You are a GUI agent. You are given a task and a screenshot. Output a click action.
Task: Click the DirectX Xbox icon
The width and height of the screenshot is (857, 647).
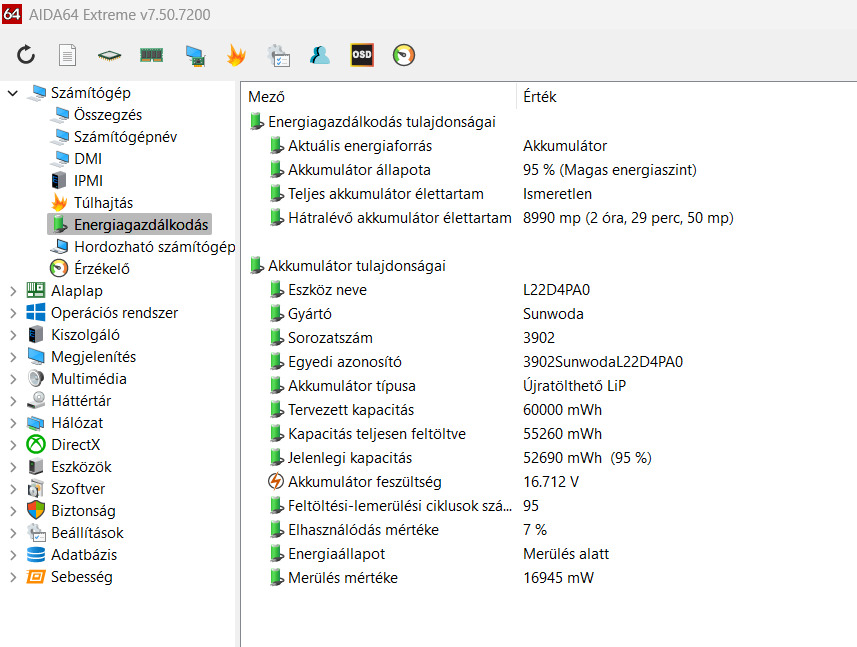[36, 444]
